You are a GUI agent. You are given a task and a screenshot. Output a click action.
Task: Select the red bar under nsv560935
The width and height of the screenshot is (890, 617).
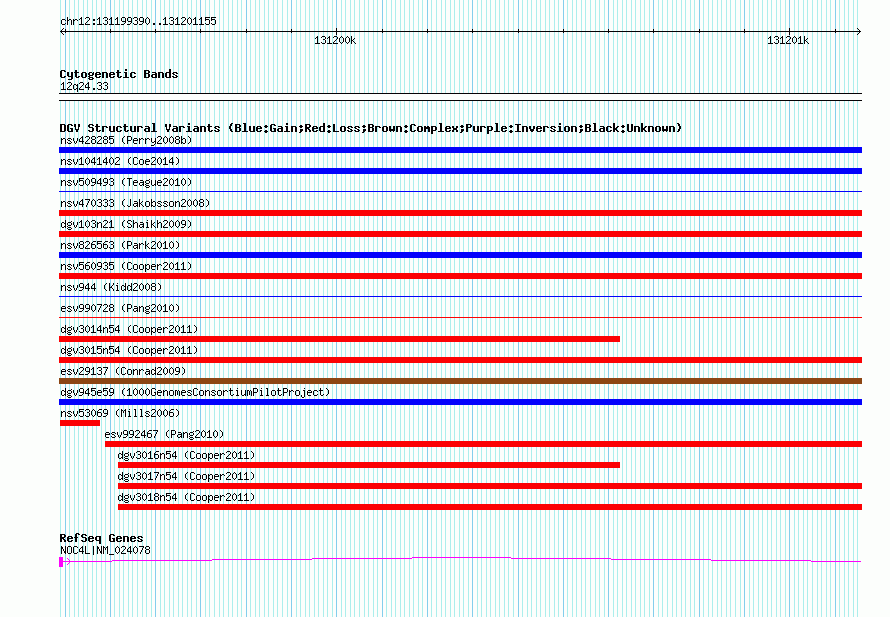(x=460, y=276)
